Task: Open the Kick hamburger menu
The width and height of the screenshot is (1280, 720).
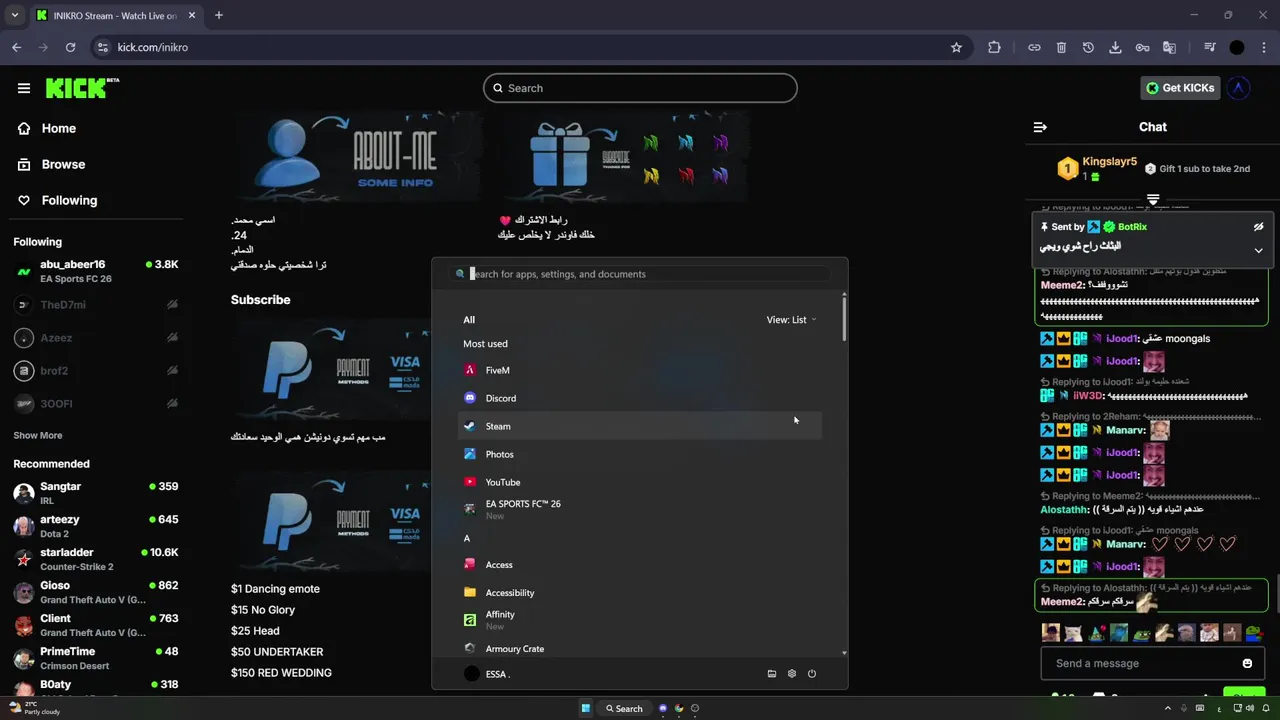Action: click(x=24, y=88)
